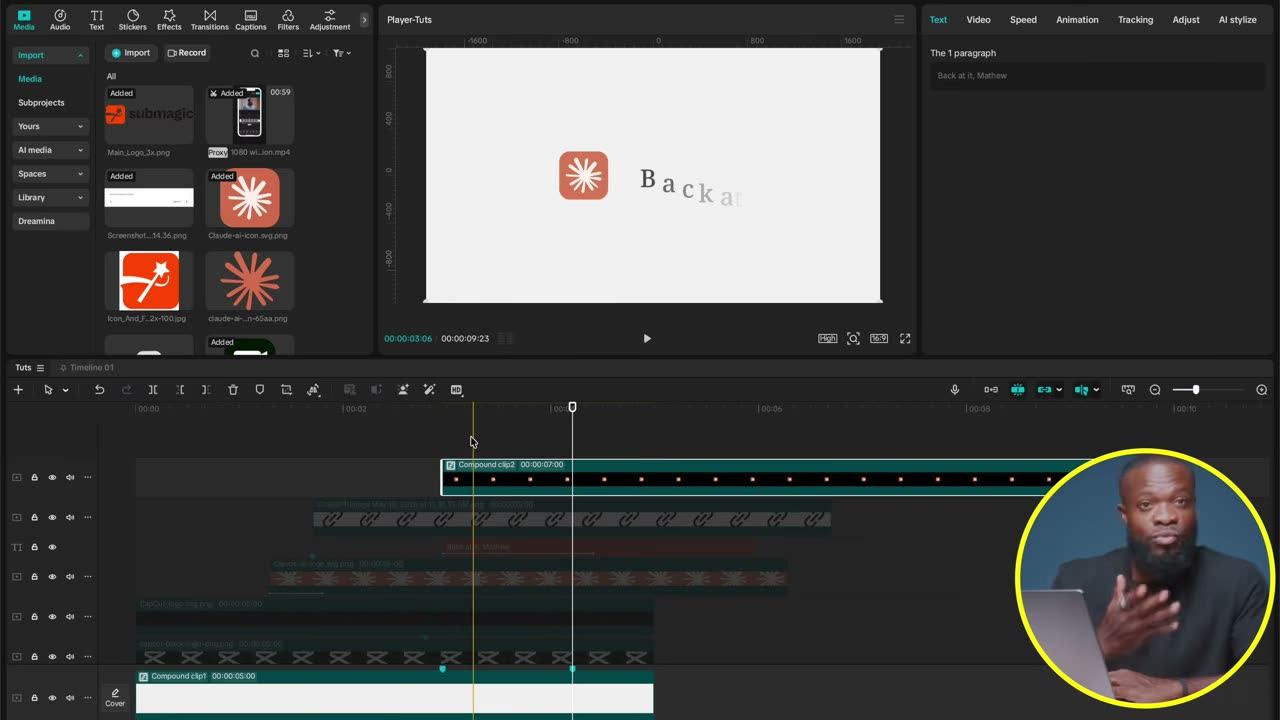Lock the Compound clip2 track

34,478
